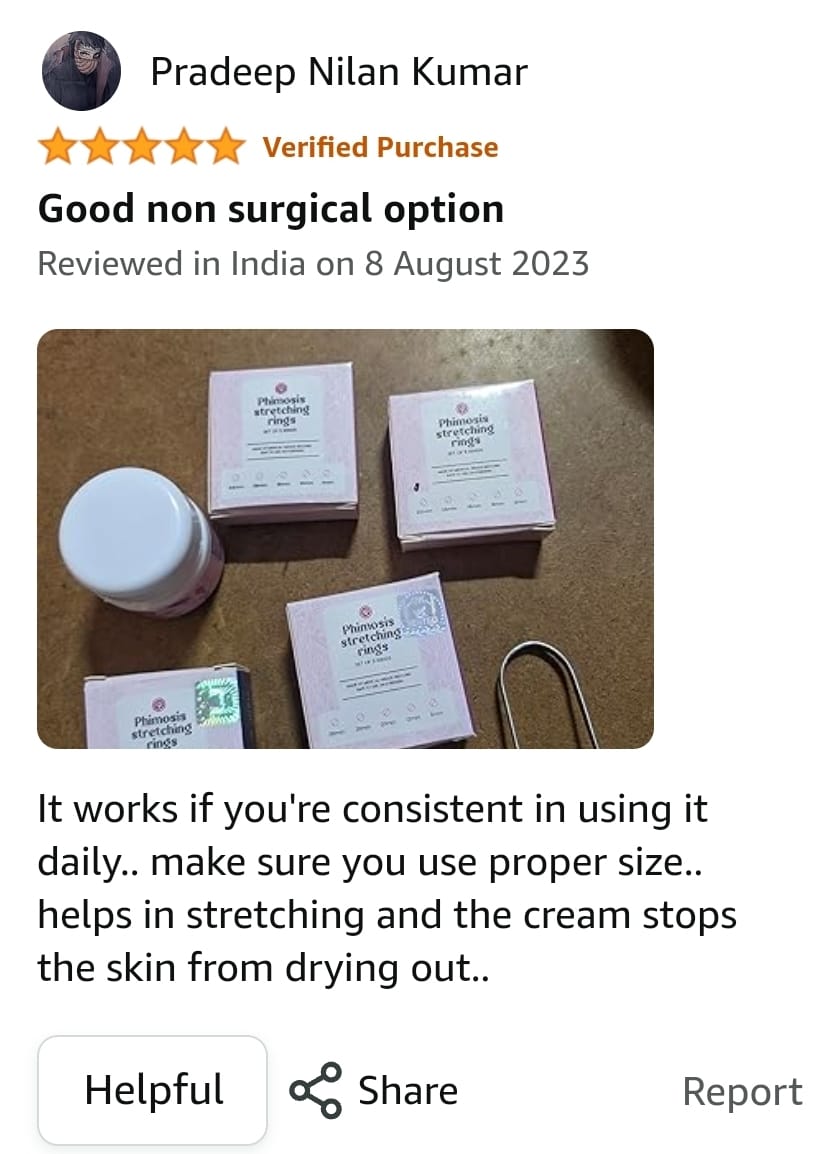The width and height of the screenshot is (840, 1154).
Task: Mark this review as Helpful
Action: pos(152,1090)
